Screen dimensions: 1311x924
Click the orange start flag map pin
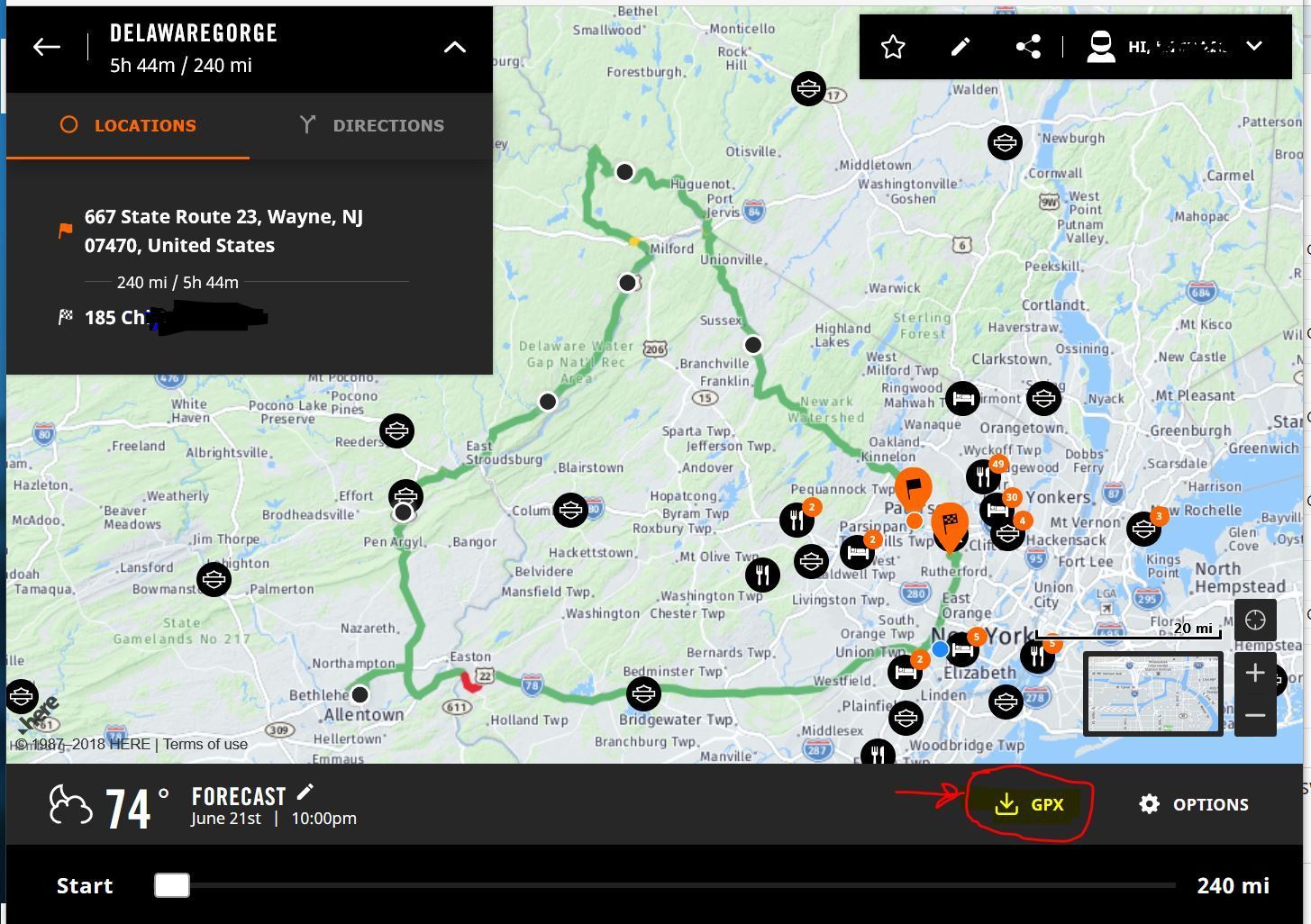913,490
